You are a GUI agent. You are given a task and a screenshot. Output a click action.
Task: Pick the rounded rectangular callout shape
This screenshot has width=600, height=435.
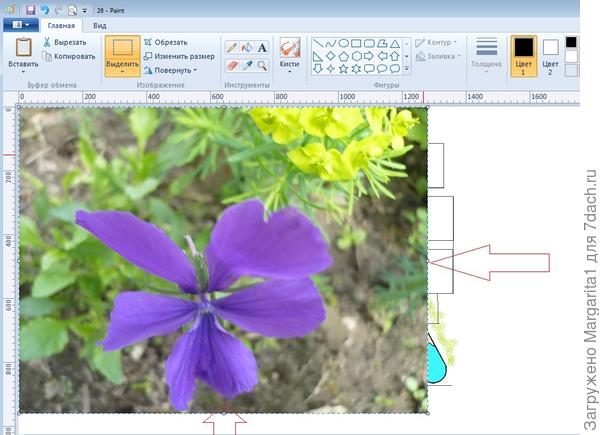(369, 69)
